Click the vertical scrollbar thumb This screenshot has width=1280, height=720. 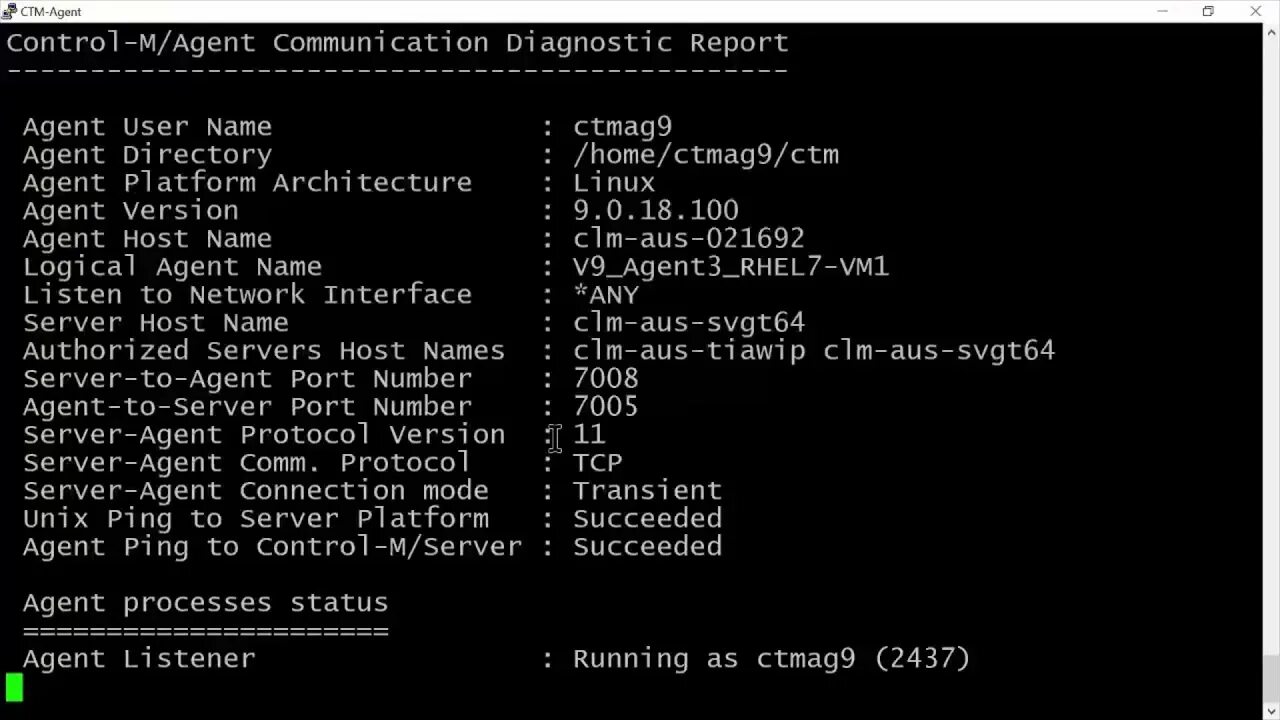1271,675
